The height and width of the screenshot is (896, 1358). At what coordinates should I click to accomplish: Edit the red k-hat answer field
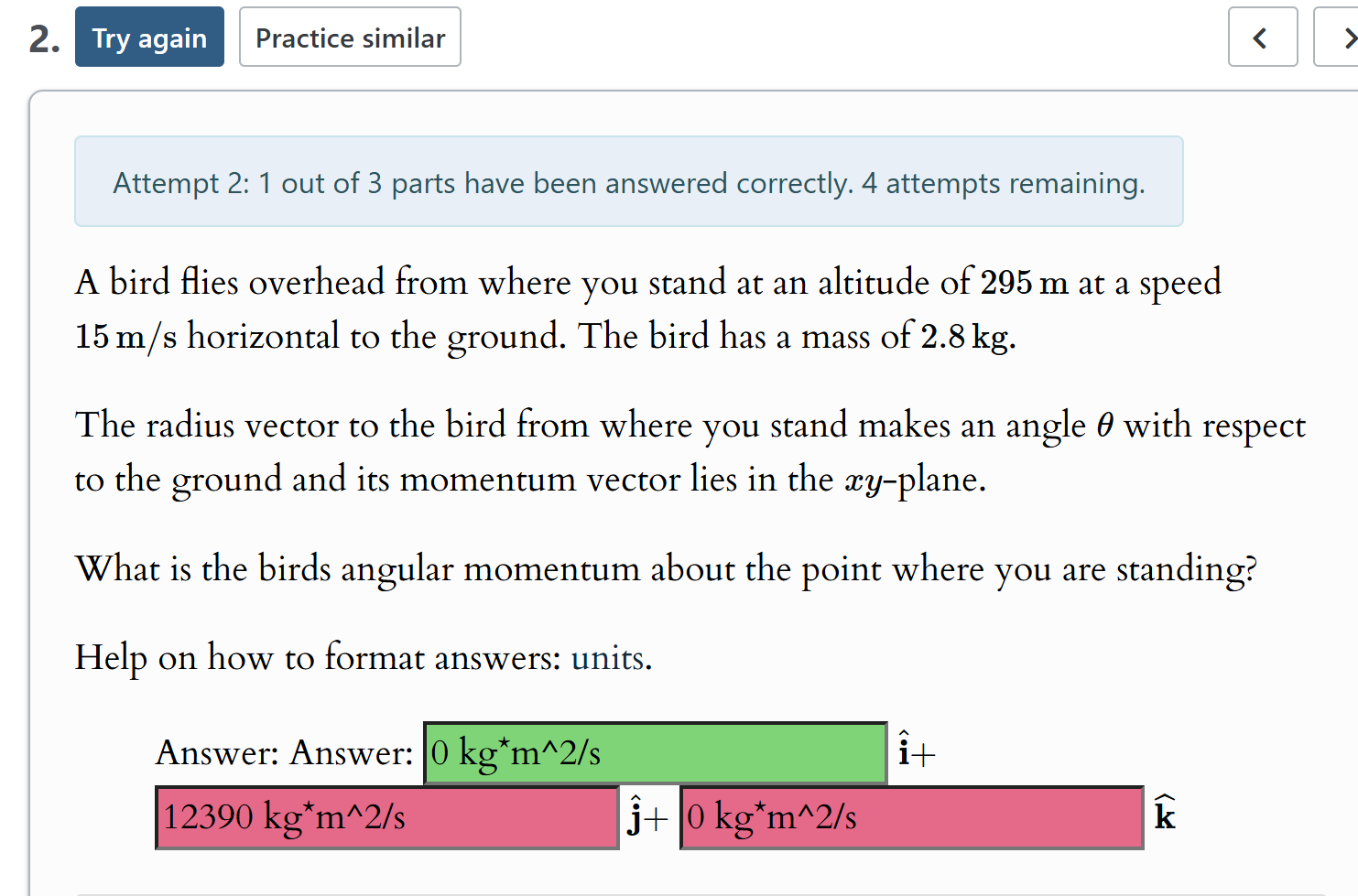click(x=911, y=817)
